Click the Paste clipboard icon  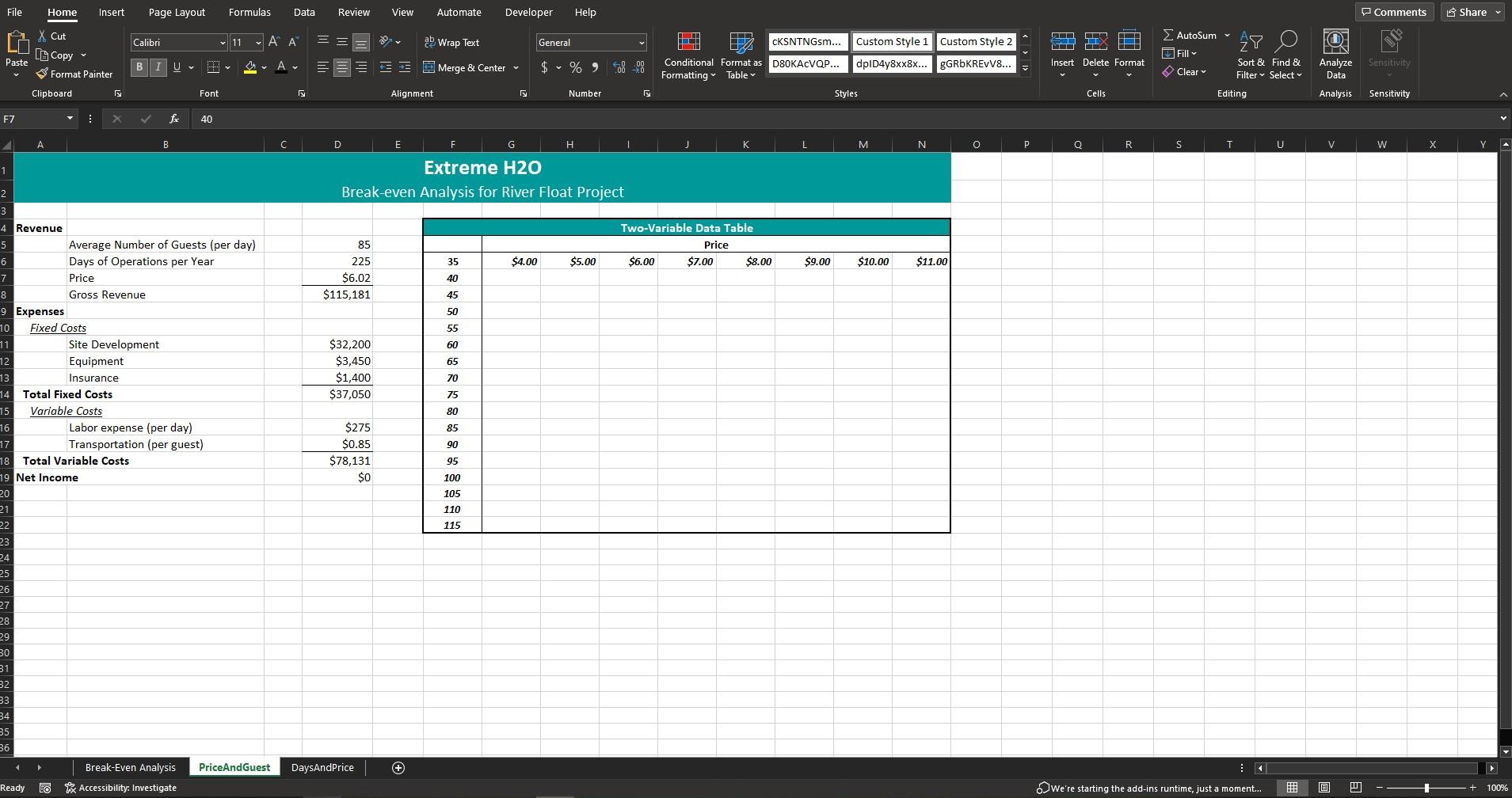click(16, 44)
